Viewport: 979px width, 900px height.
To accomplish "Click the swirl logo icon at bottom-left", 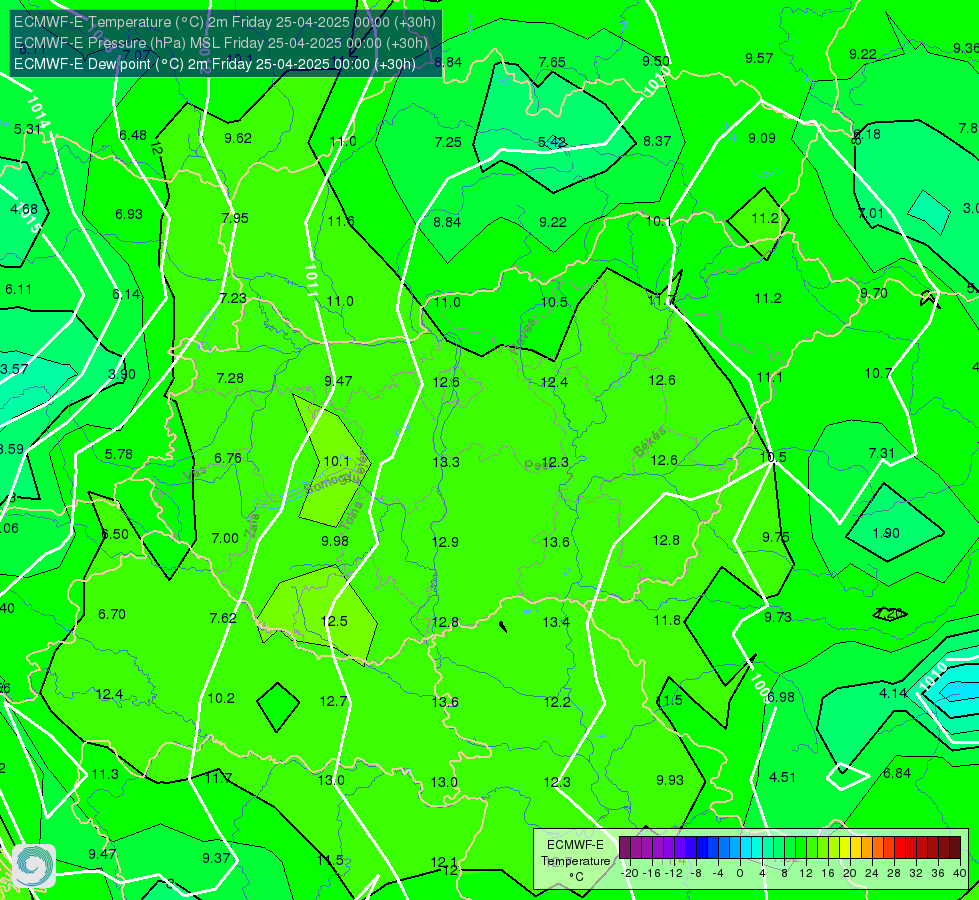I will (x=34, y=866).
